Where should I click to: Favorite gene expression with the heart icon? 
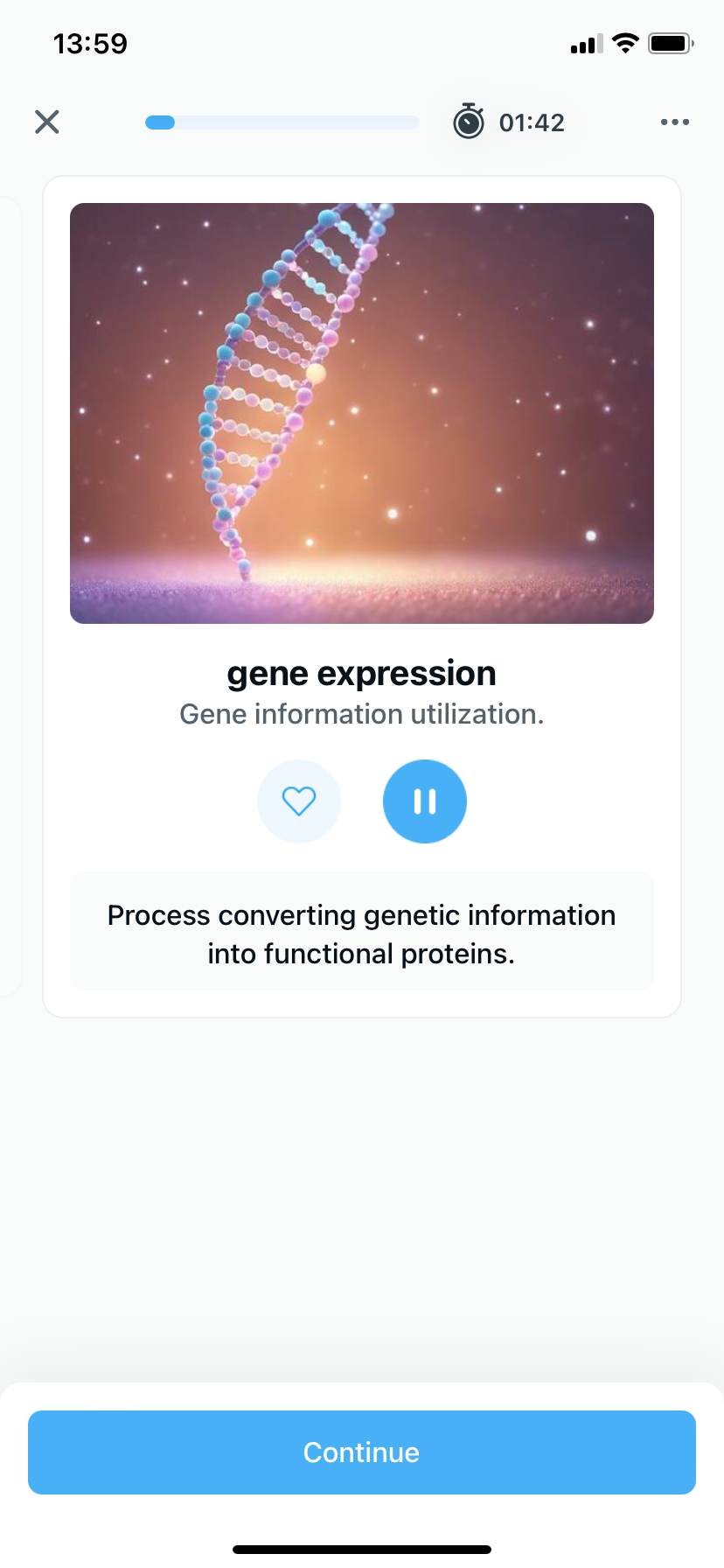299,801
